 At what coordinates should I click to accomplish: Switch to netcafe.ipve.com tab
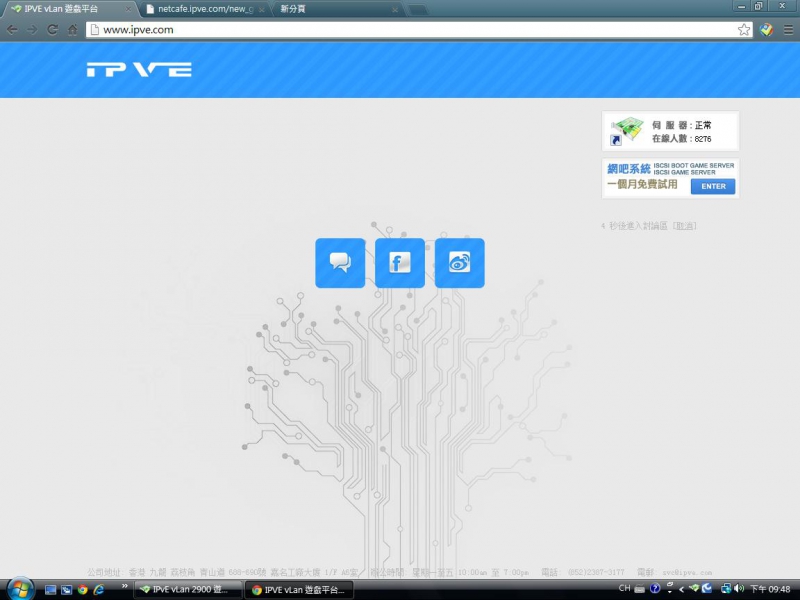tap(201, 9)
